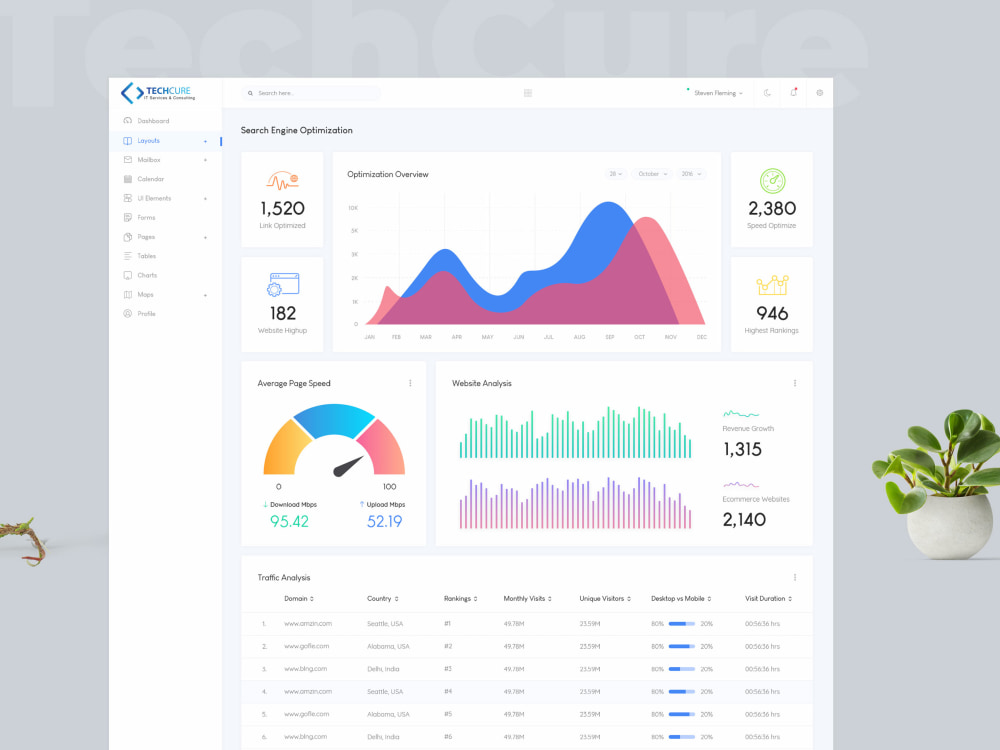Click the Website Highup browser icon
The height and width of the screenshot is (750, 1000).
click(283, 284)
